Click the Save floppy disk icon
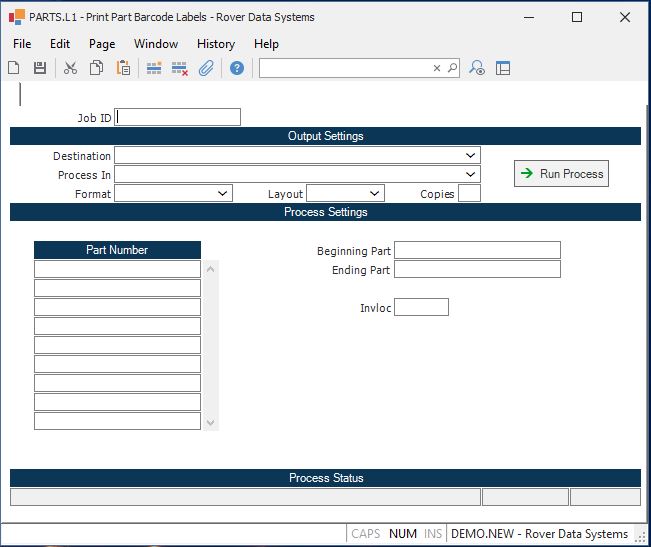Viewport: 651px width, 547px height. pos(40,68)
